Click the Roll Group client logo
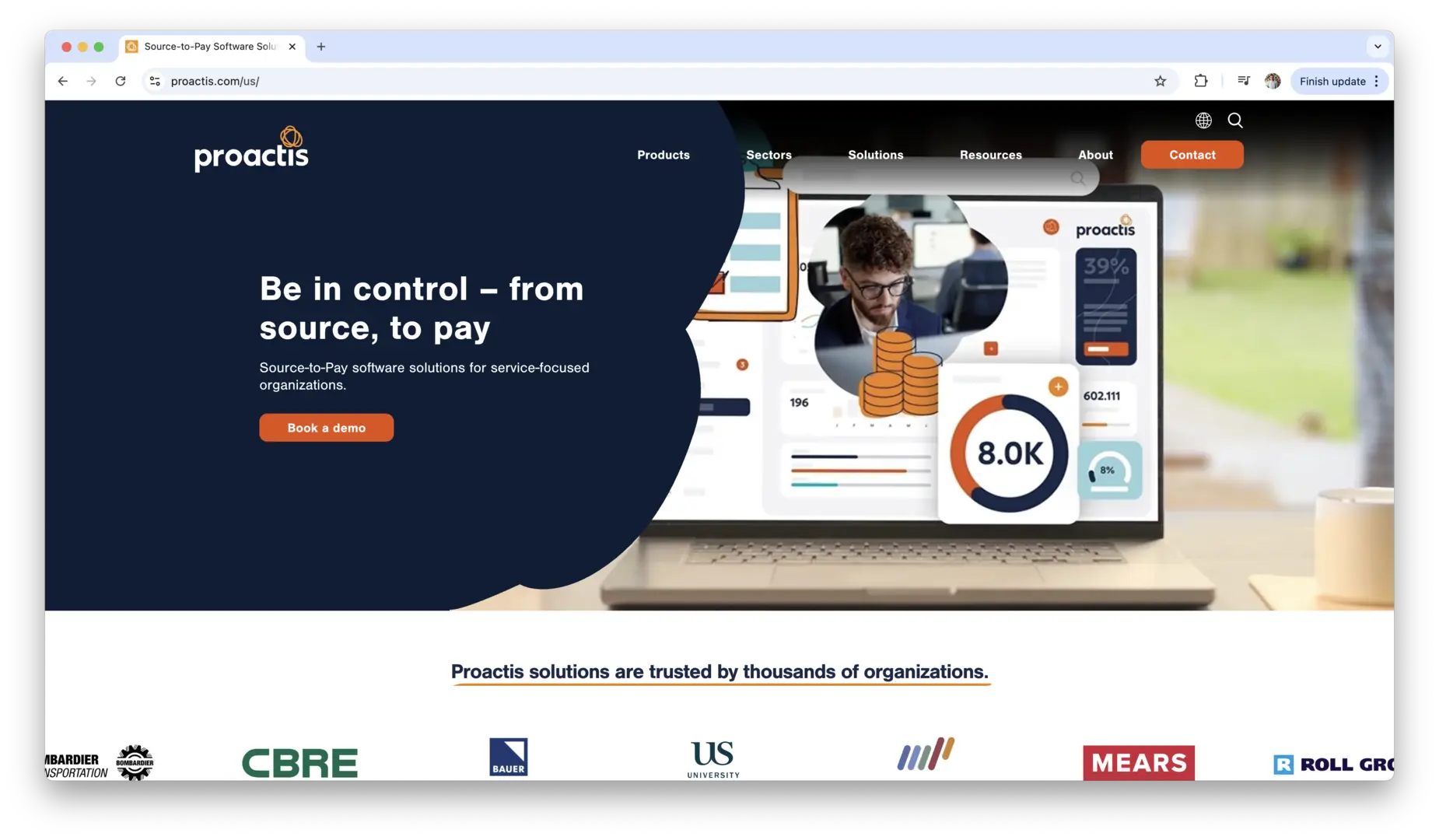Screen dimensions: 1439x840 (1333, 765)
